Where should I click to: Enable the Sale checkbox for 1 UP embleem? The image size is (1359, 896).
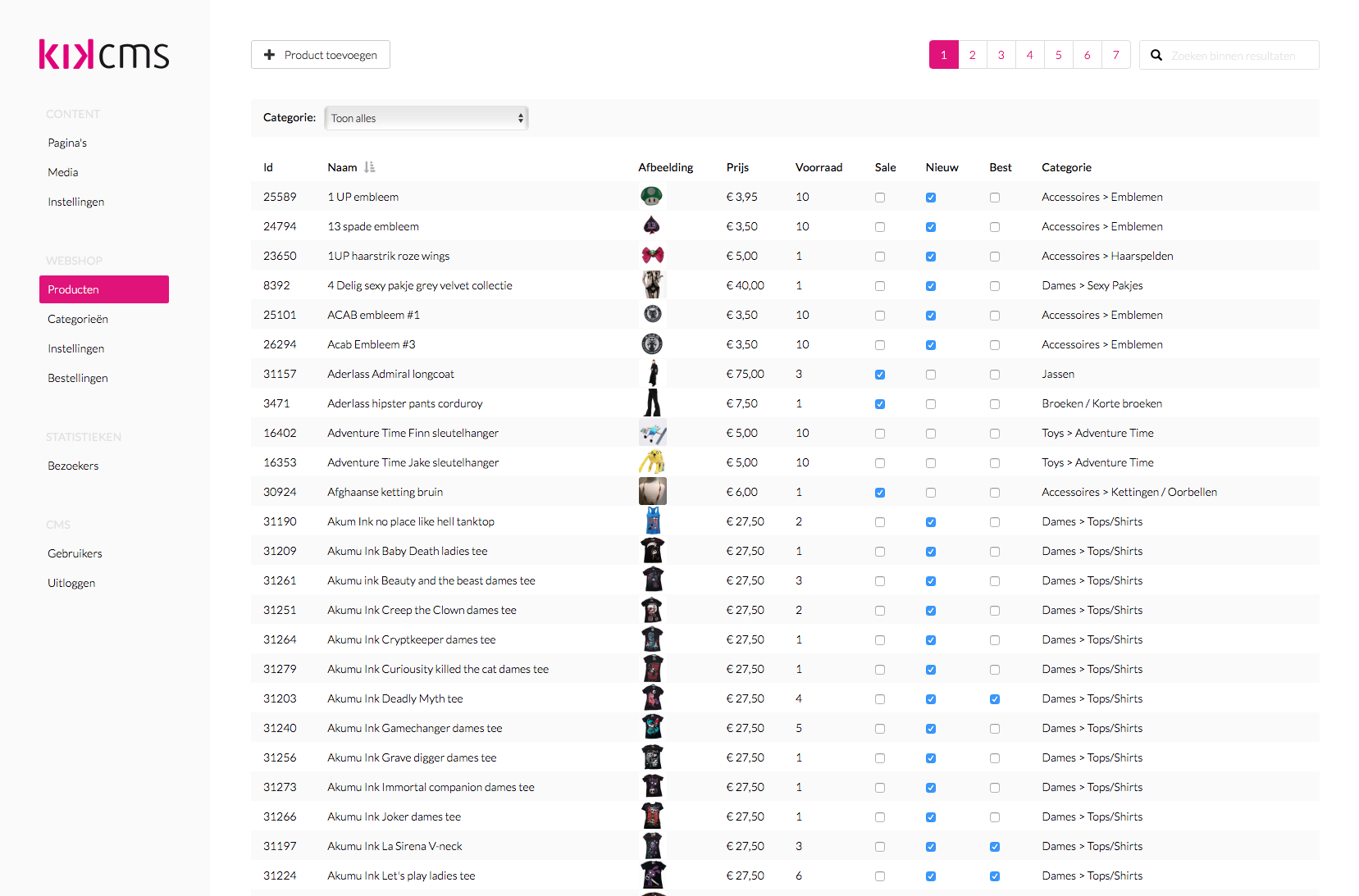(880, 197)
